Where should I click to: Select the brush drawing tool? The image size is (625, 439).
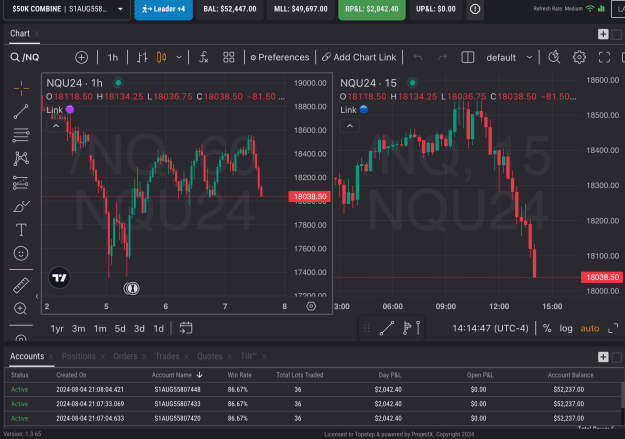(21, 207)
